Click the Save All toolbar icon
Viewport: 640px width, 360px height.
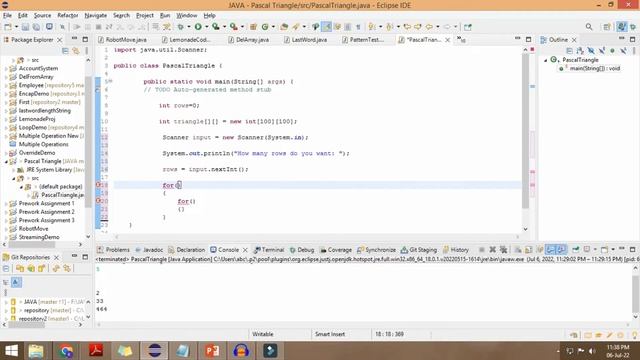click(x=36, y=27)
